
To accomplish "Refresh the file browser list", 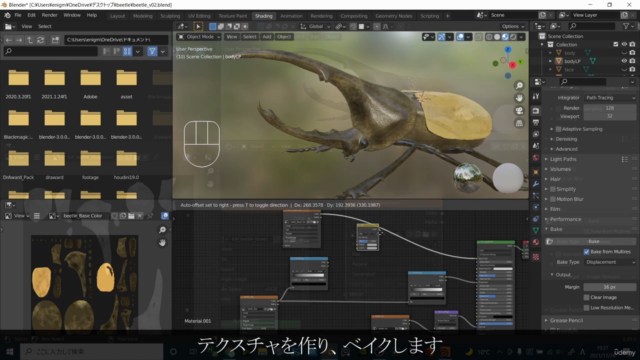I will click(x=40, y=40).
